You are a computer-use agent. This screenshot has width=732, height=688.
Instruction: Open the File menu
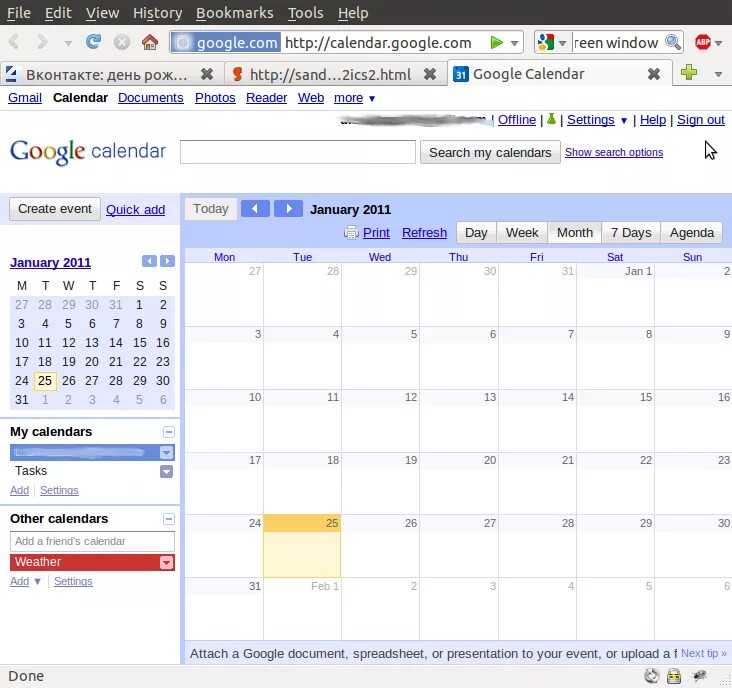click(x=19, y=13)
